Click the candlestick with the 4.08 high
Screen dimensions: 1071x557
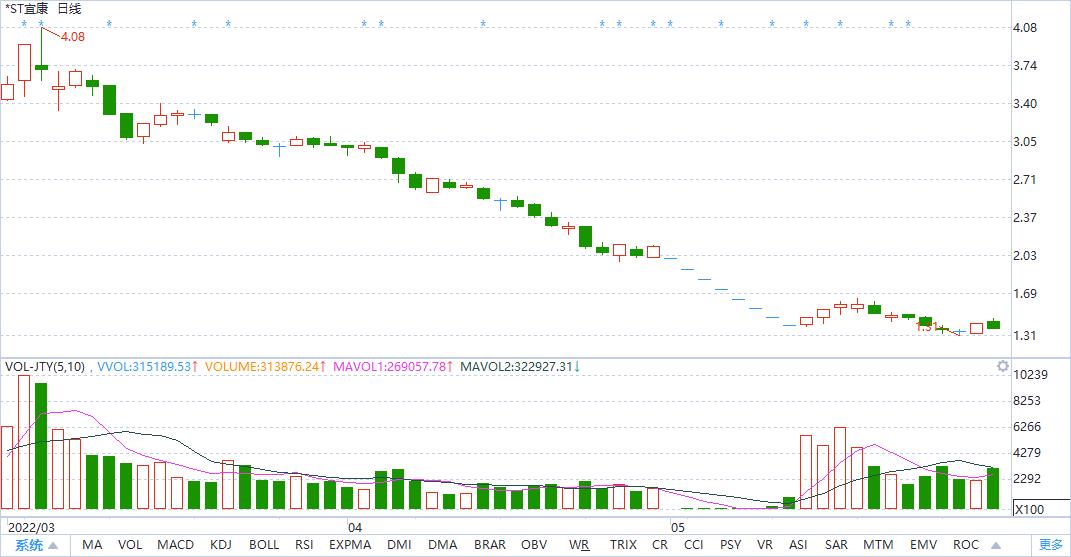[42, 55]
